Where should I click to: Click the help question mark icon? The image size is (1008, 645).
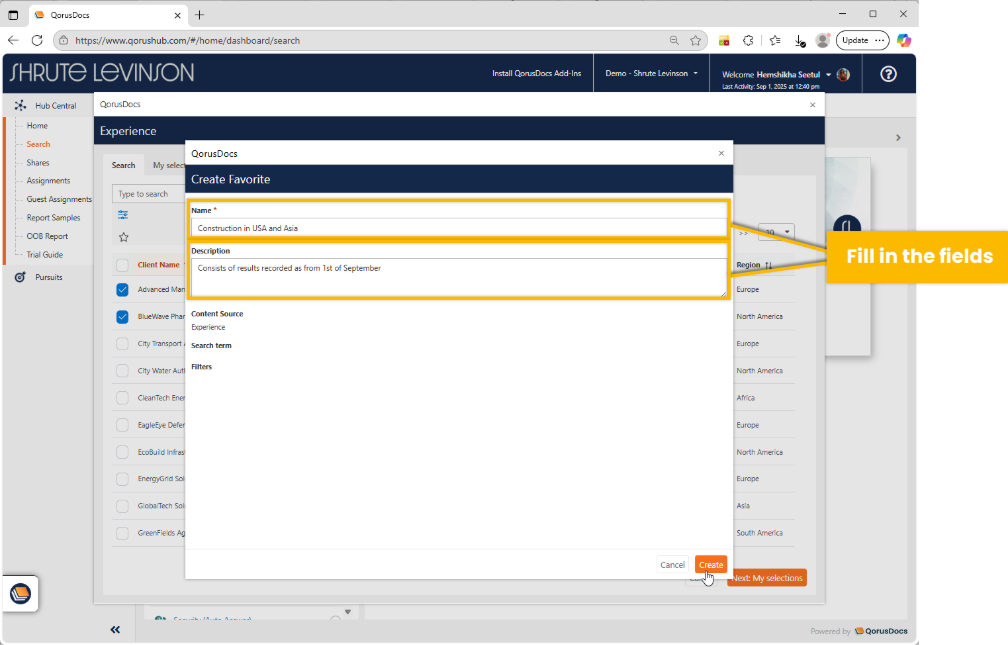888,74
